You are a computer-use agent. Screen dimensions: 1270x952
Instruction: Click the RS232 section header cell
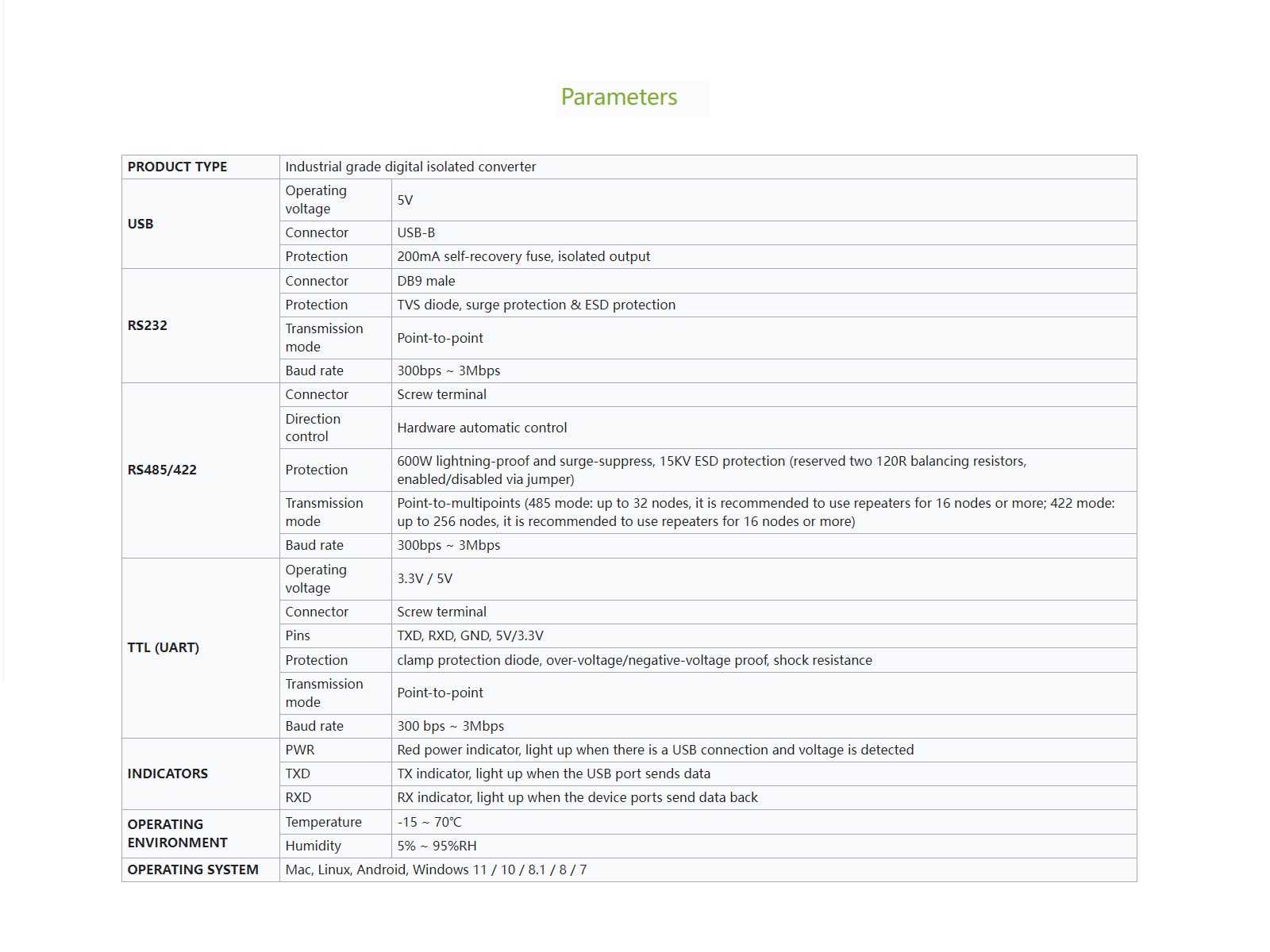(148, 325)
